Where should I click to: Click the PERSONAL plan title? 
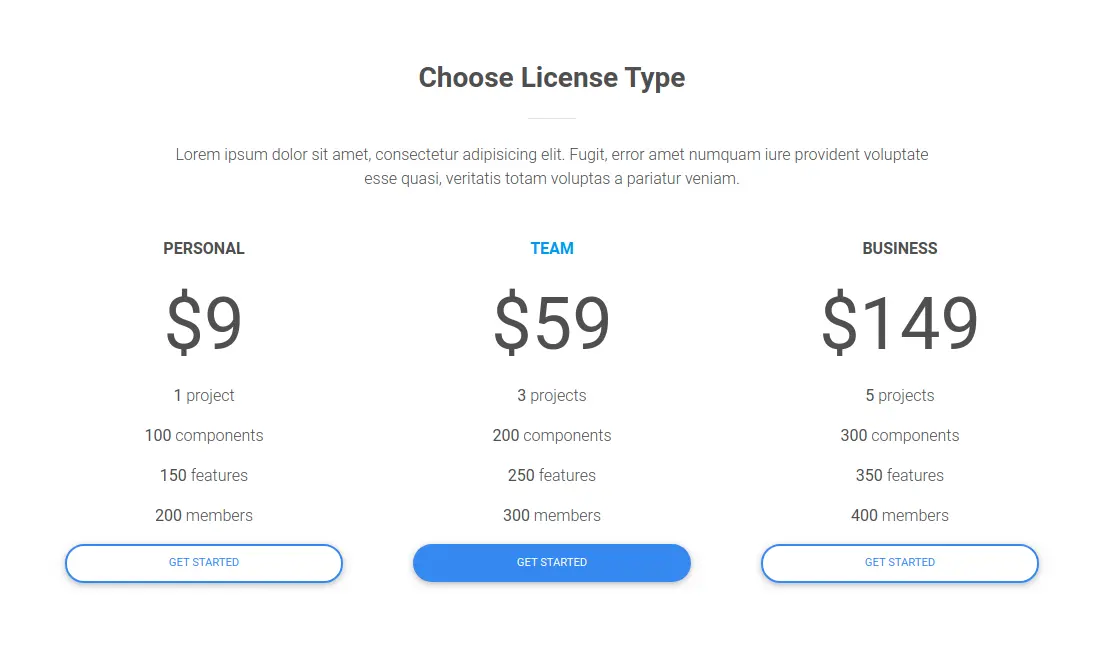(x=204, y=249)
